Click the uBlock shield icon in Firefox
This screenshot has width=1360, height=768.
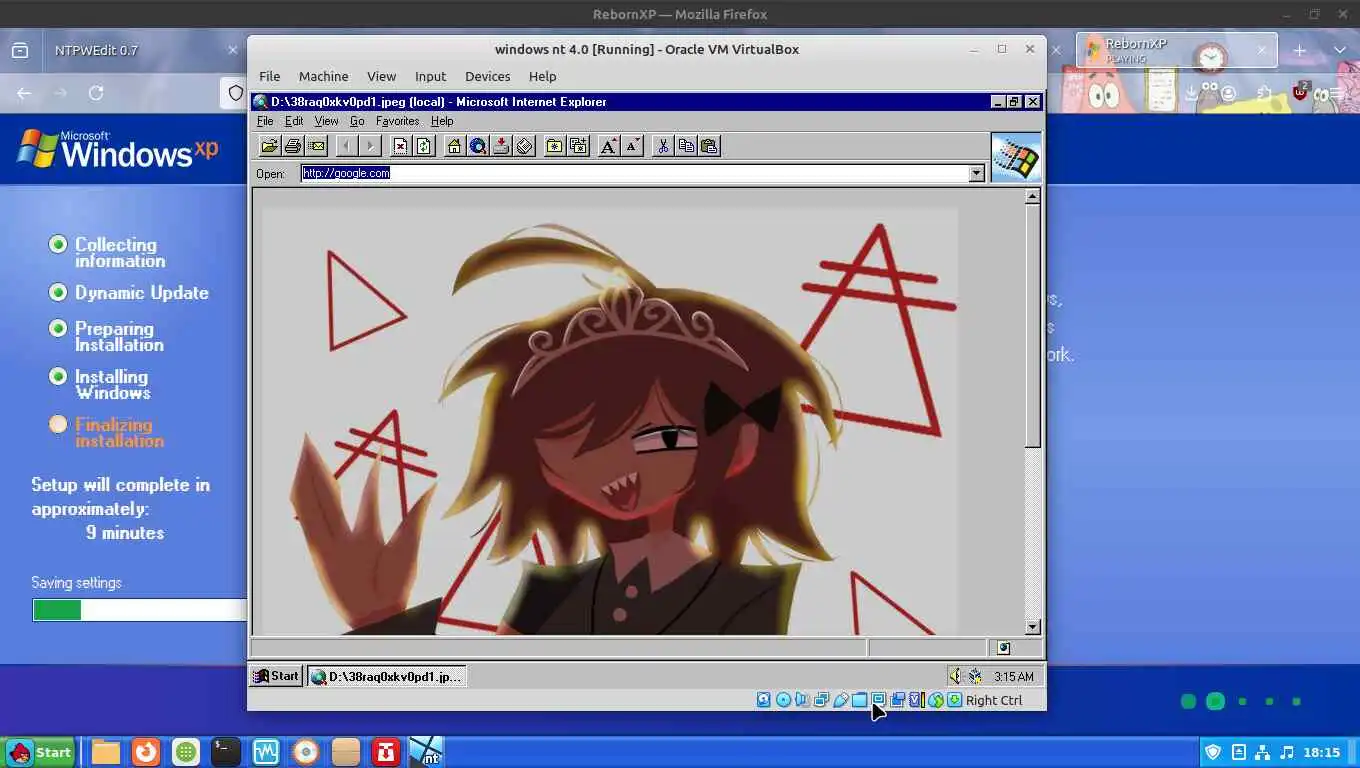(x=1300, y=92)
